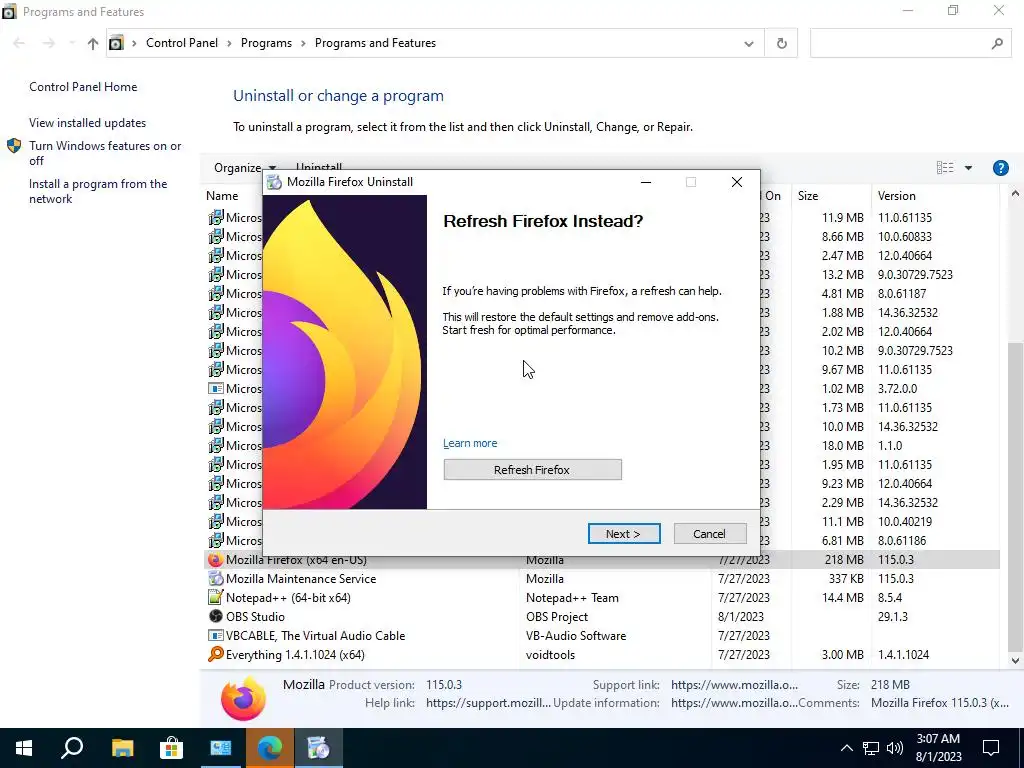Select the Mozilla Maintenance Service entry

pos(300,579)
